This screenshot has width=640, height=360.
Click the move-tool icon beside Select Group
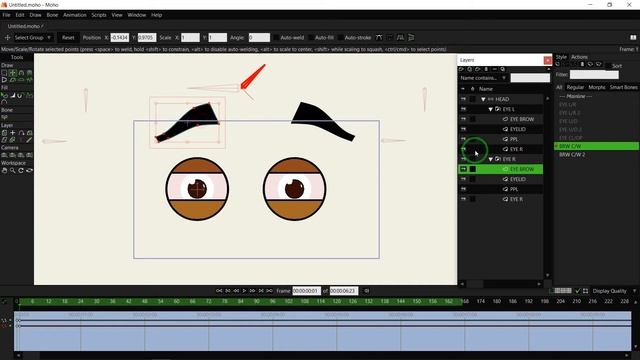pyautogui.click(x=7, y=38)
